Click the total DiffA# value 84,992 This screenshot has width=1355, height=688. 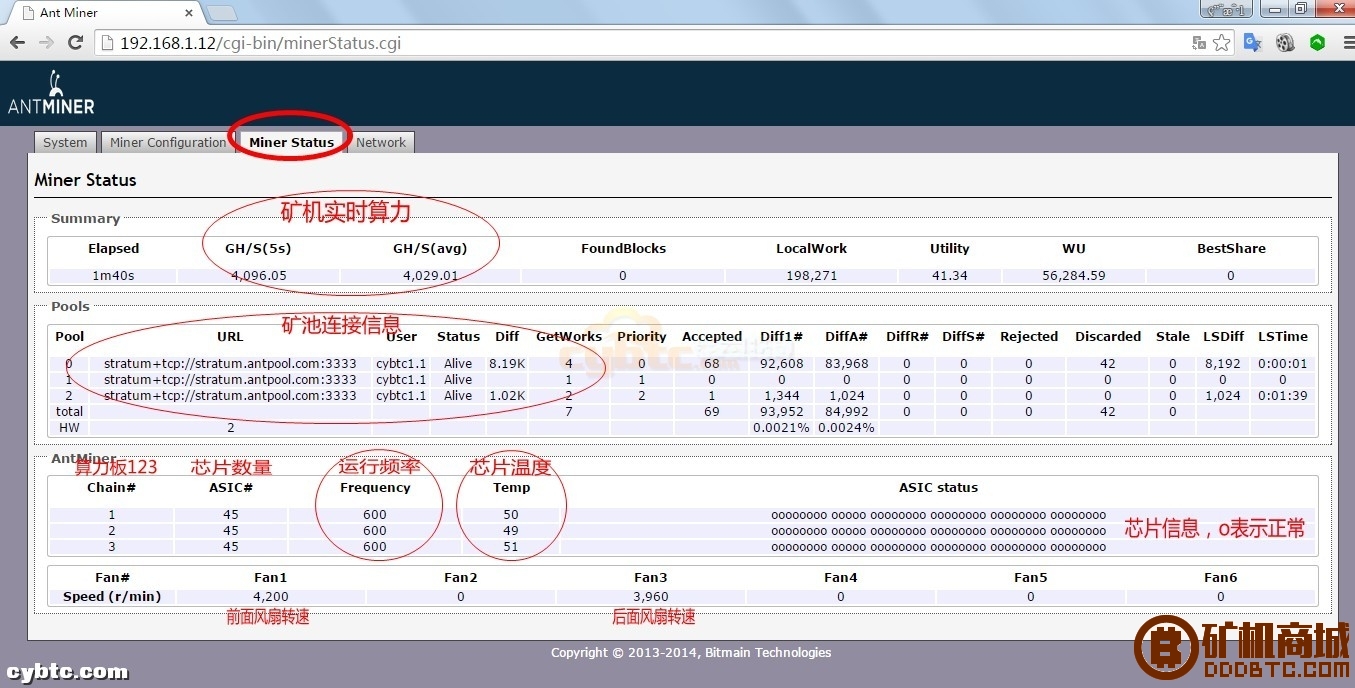coord(846,412)
